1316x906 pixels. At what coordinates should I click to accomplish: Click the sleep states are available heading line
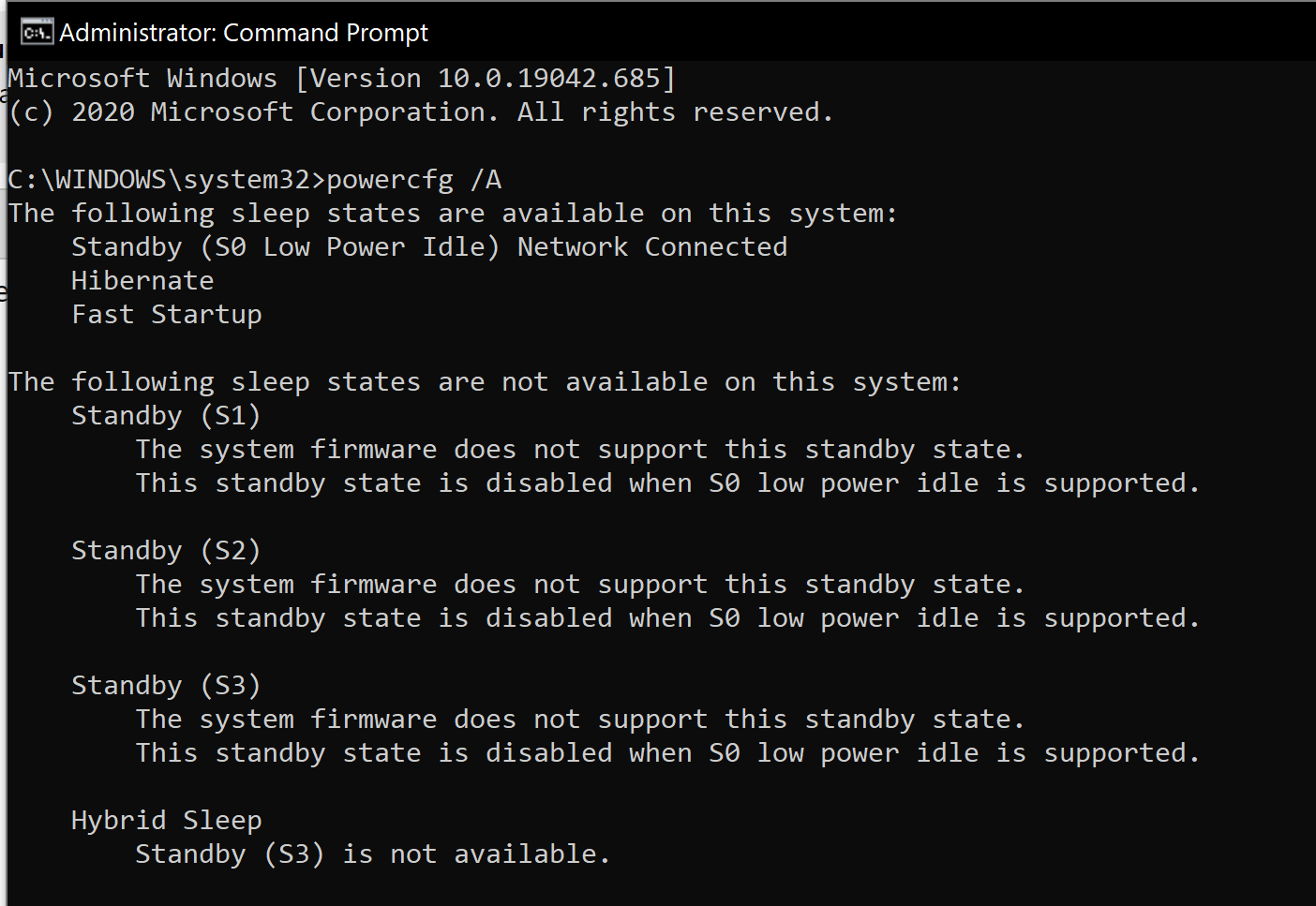(452, 213)
